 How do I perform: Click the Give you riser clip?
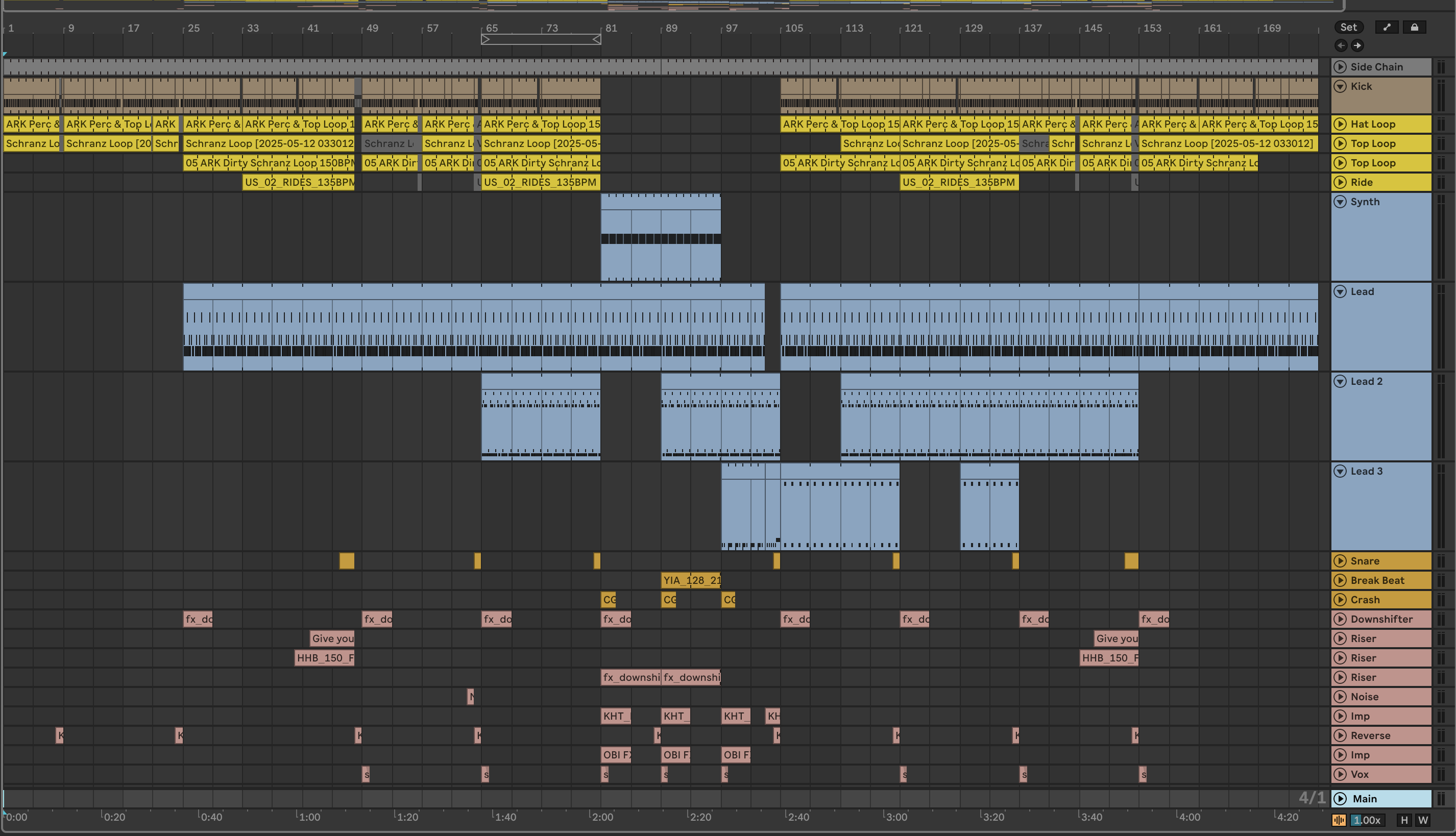[332, 638]
